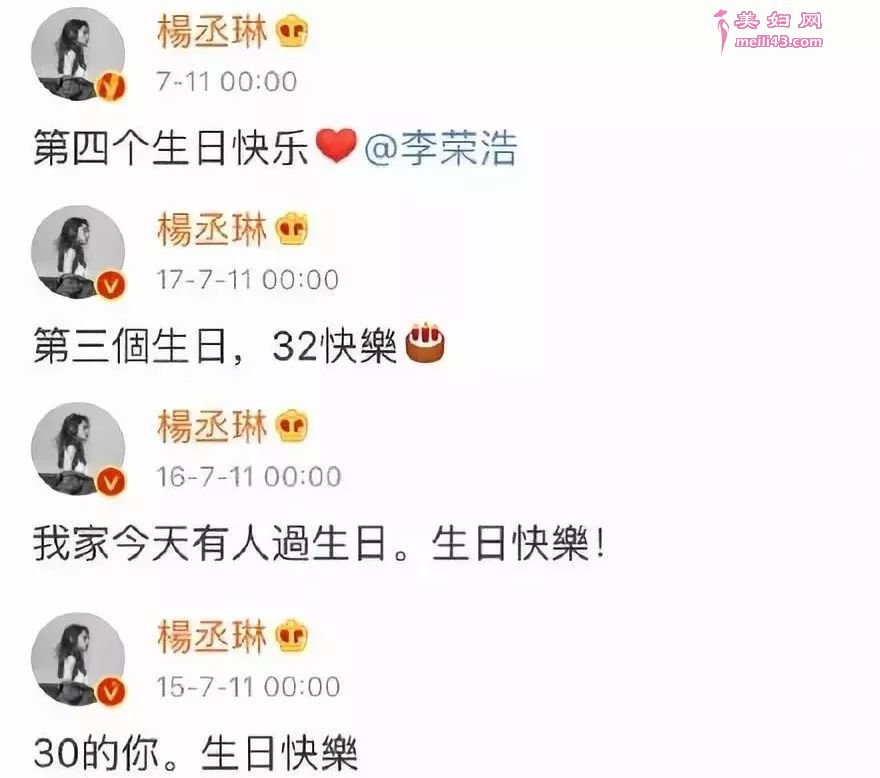Open 楊丞琳 username on 15-7-11 post
Image resolution: width=880 pixels, height=778 pixels.
[212, 636]
